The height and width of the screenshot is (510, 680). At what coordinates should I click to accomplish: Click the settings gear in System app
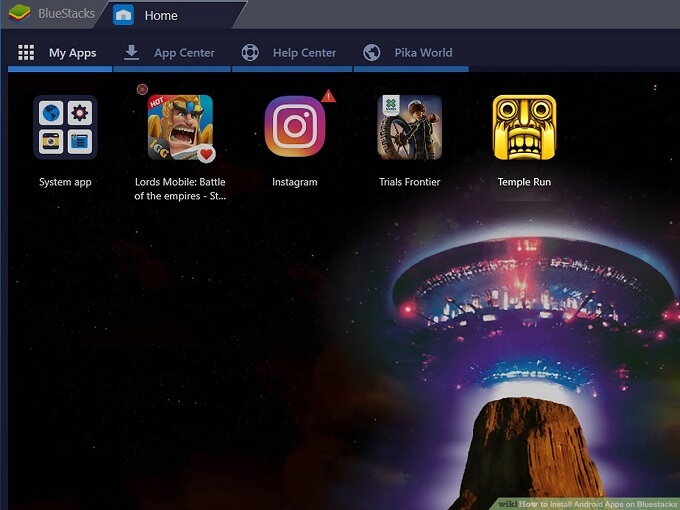point(80,113)
